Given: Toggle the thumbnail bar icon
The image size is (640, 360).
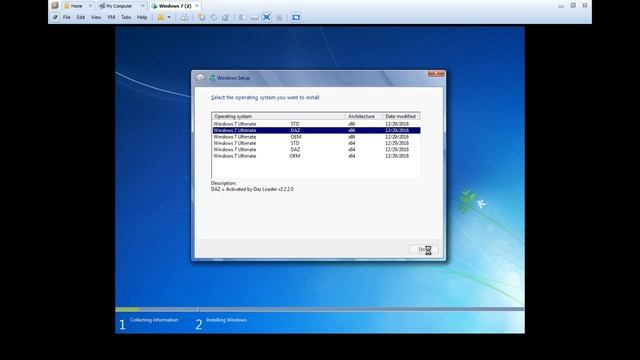Looking at the screenshot, I should (x=254, y=17).
